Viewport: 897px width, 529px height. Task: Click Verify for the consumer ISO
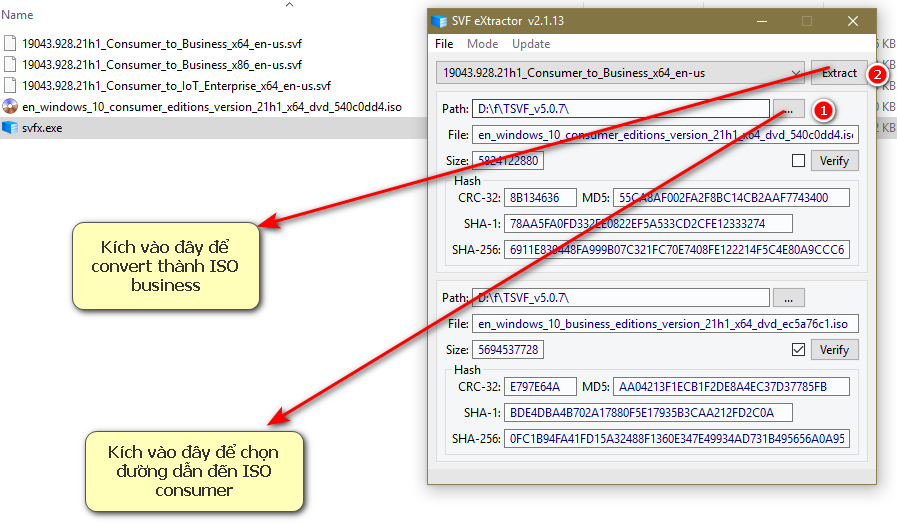click(834, 161)
